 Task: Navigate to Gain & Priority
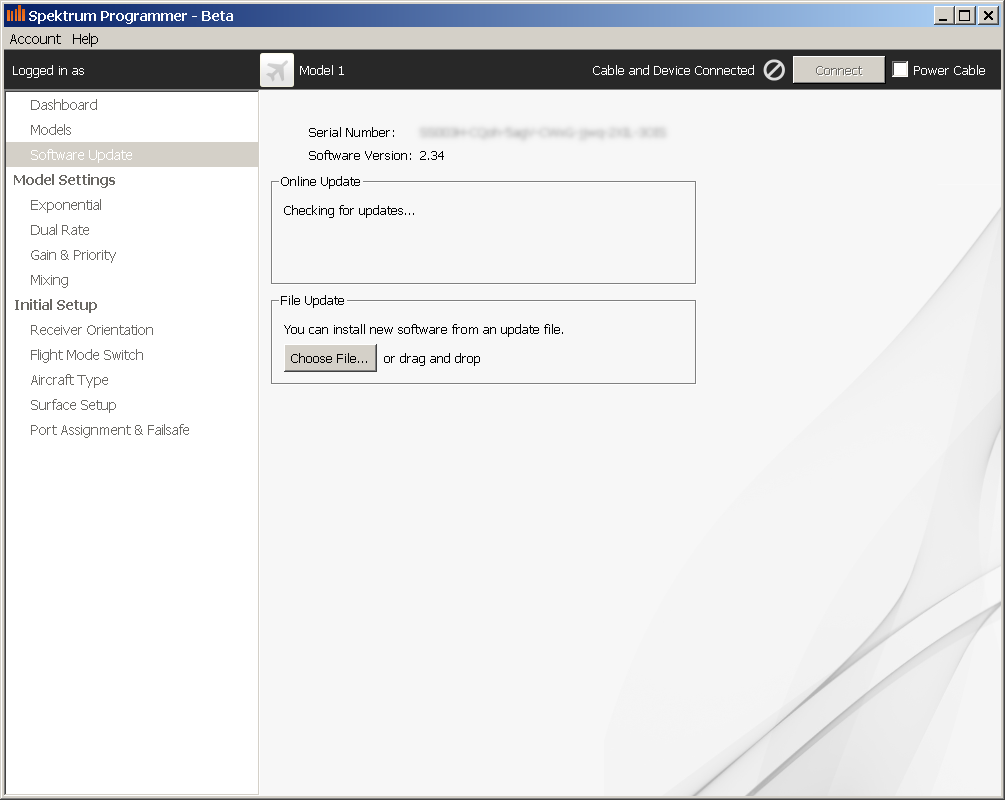(x=73, y=255)
